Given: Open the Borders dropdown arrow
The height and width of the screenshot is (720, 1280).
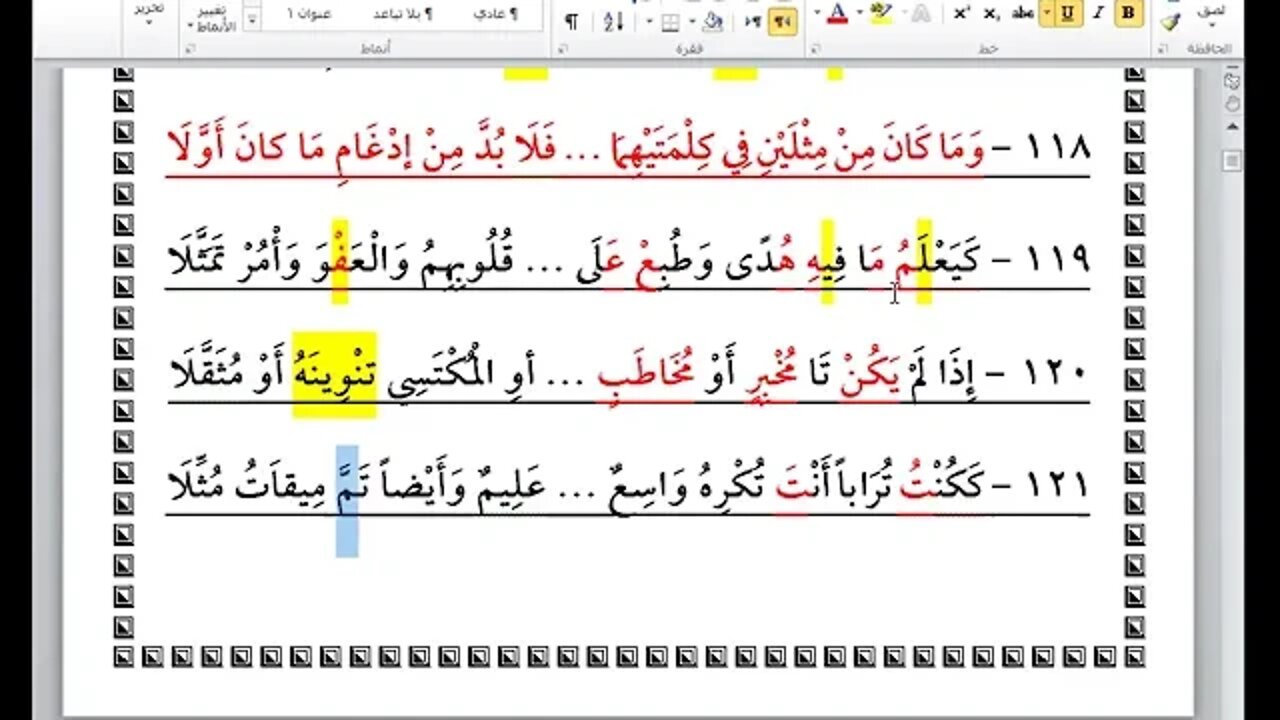Looking at the screenshot, I should click(x=649, y=21).
